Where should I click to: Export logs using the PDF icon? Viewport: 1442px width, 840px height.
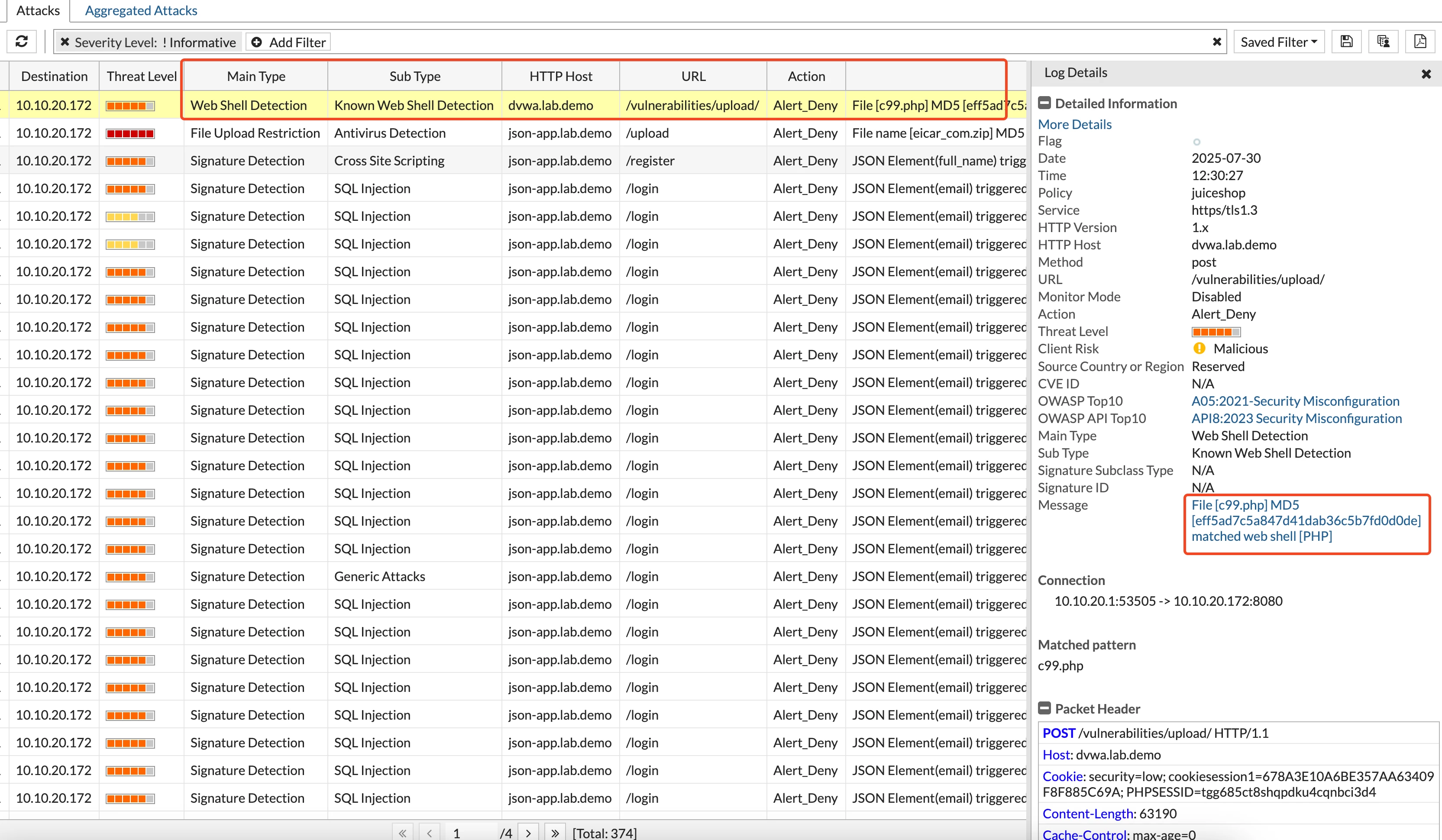coord(1419,42)
